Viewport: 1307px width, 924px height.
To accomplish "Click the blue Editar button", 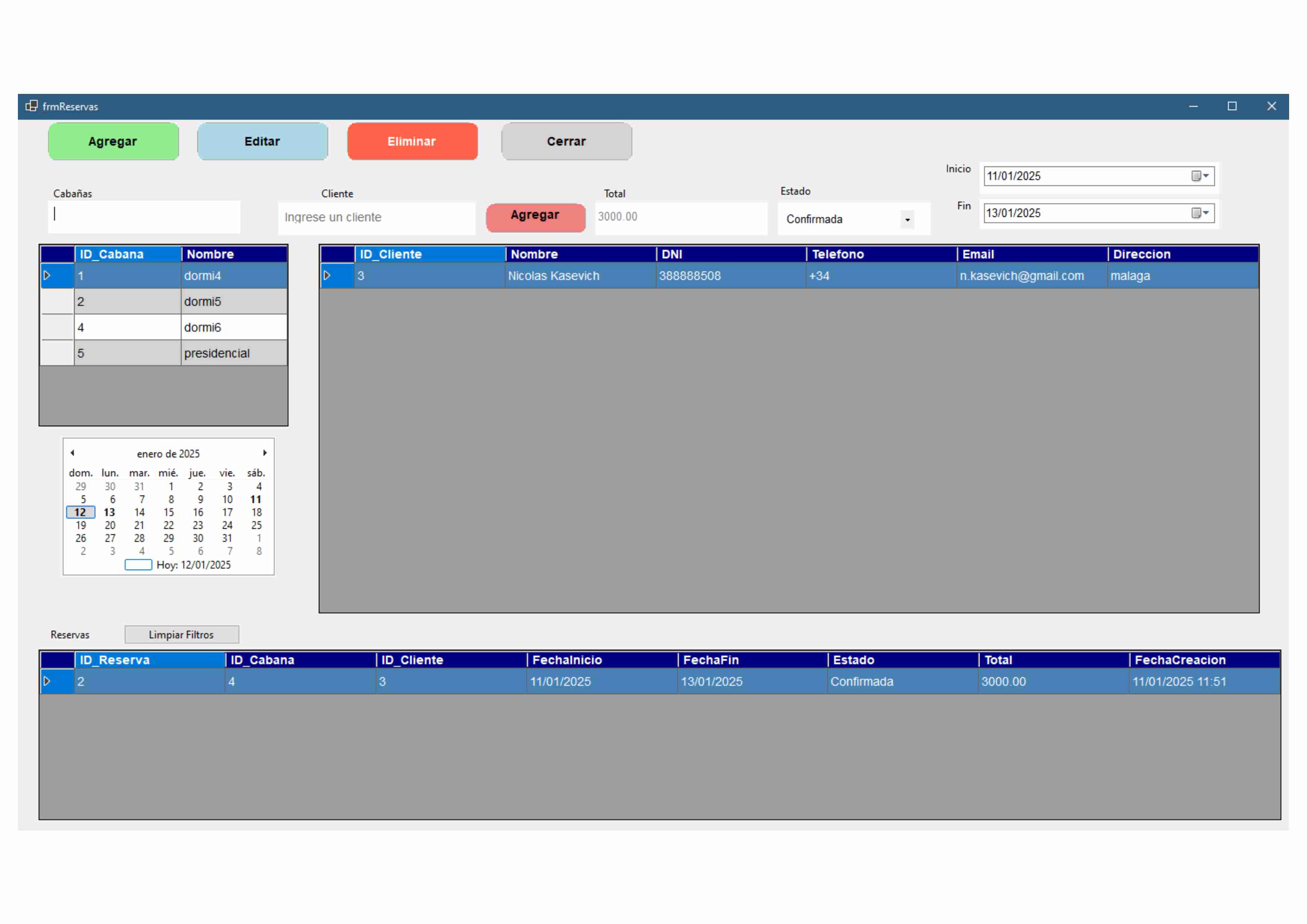I will [262, 141].
